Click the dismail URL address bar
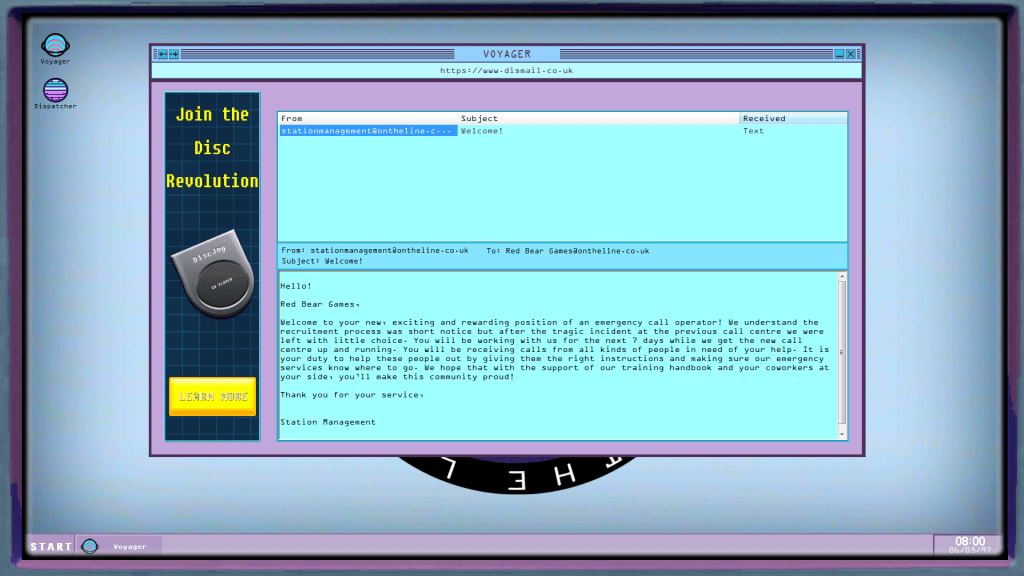This screenshot has width=1024, height=576. [x=506, y=71]
